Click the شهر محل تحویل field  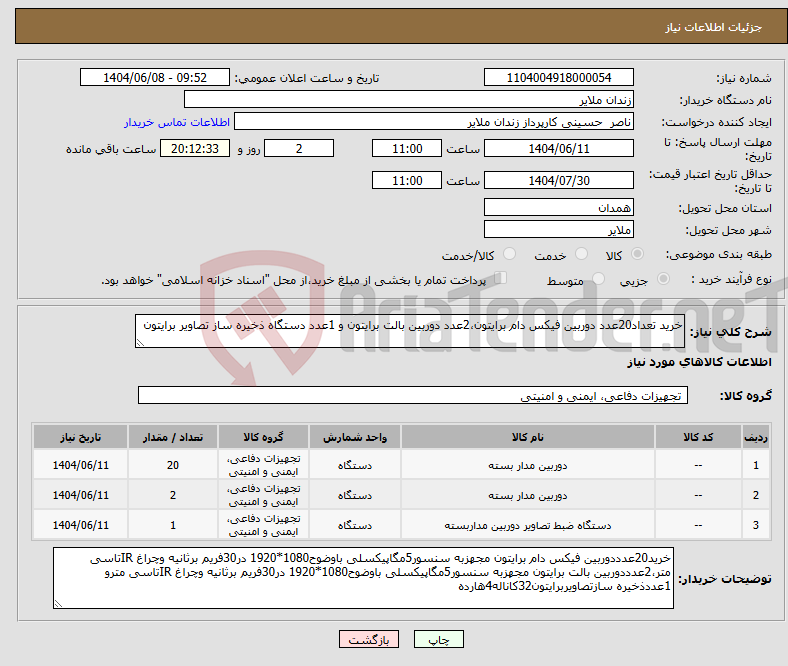pos(558,229)
